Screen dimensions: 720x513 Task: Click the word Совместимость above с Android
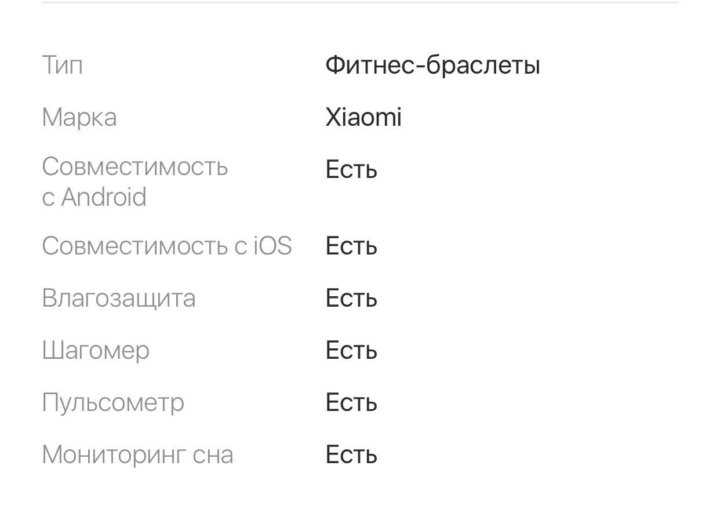pyautogui.click(x=135, y=166)
